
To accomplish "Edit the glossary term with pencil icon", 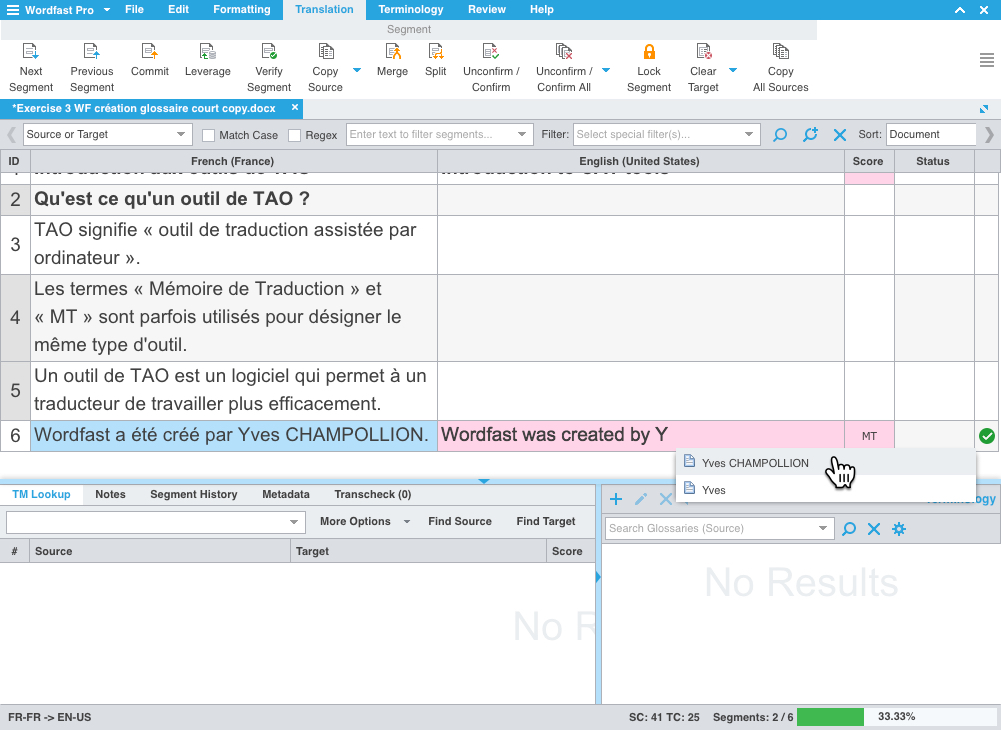I will (x=641, y=499).
